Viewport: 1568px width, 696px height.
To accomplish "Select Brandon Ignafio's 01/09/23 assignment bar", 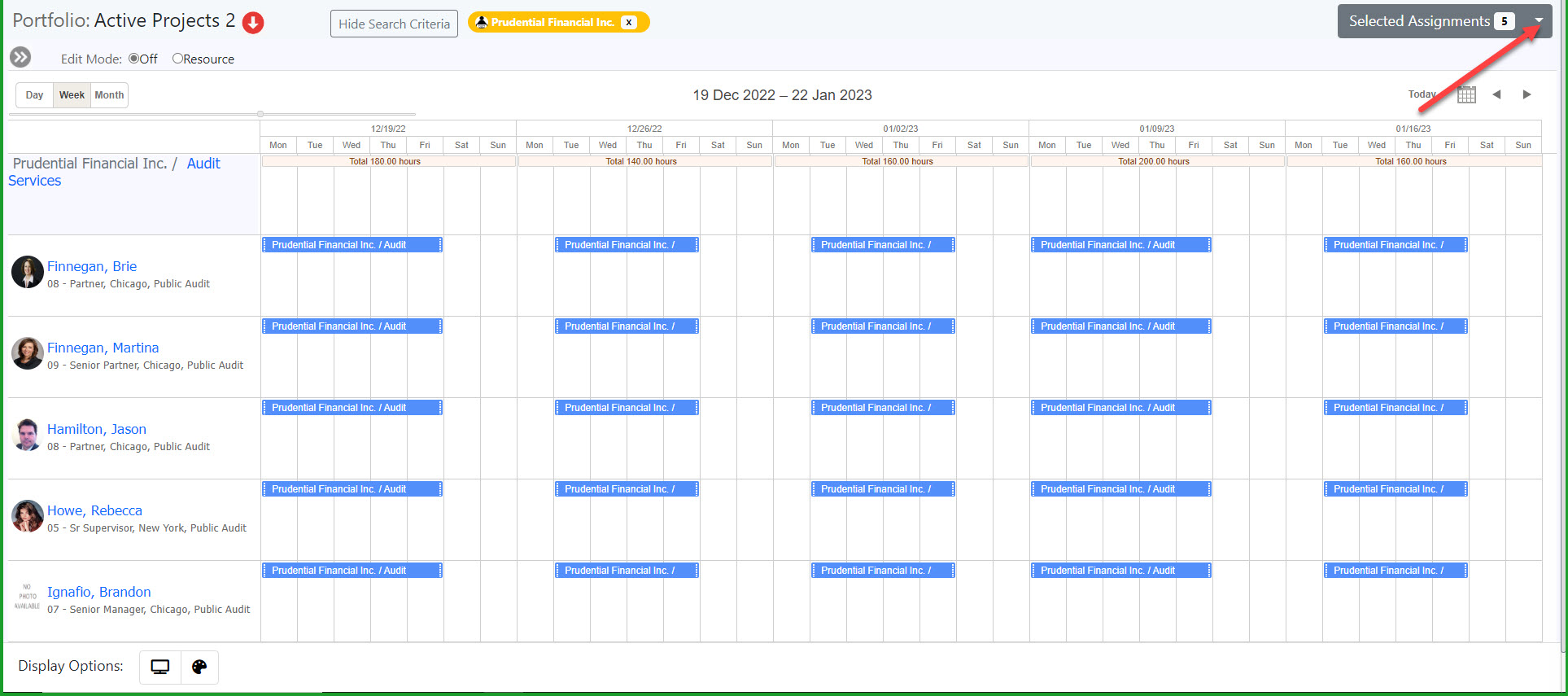I will pos(1121,571).
